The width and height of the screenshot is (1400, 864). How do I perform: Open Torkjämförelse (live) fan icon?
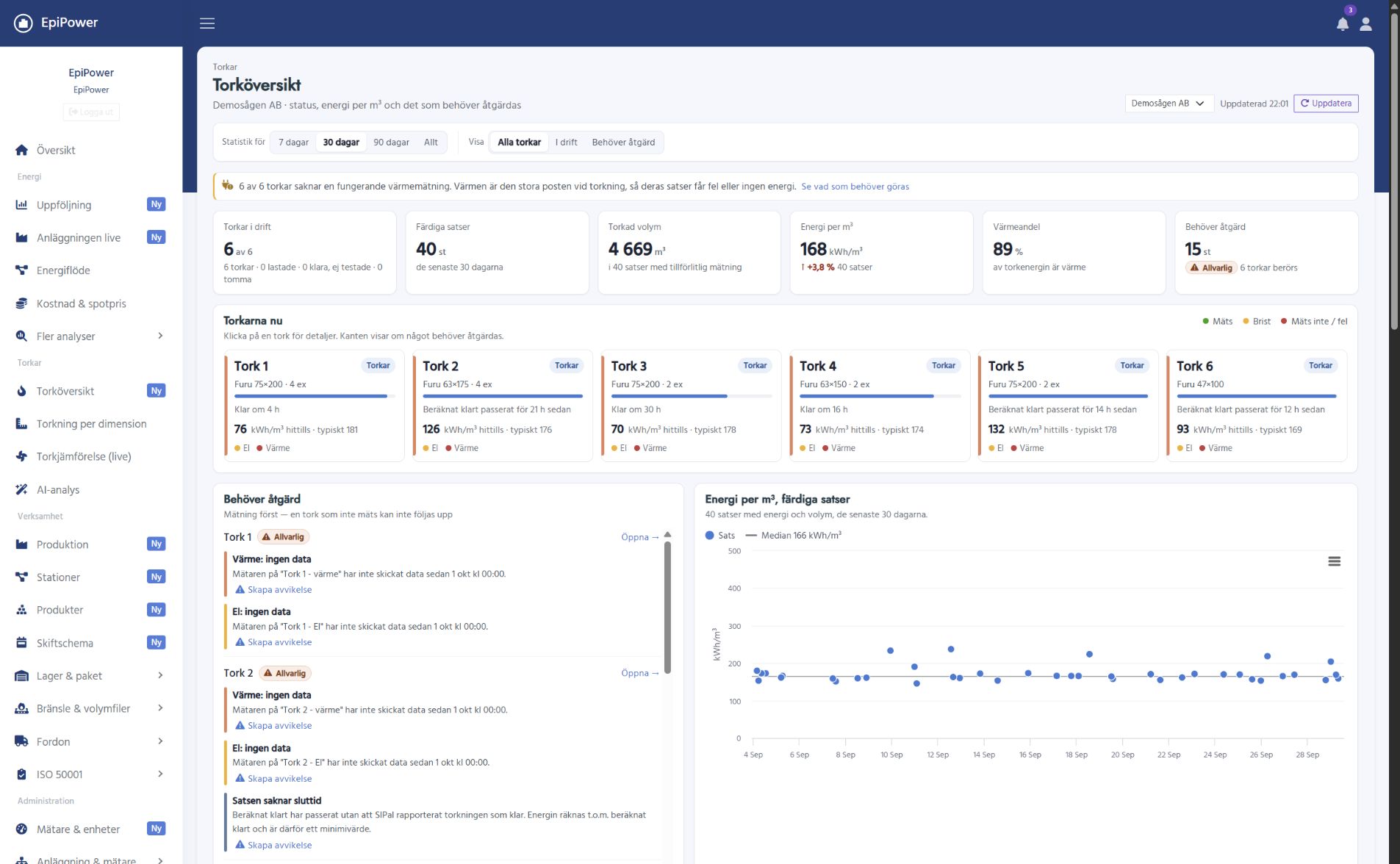(x=22, y=456)
